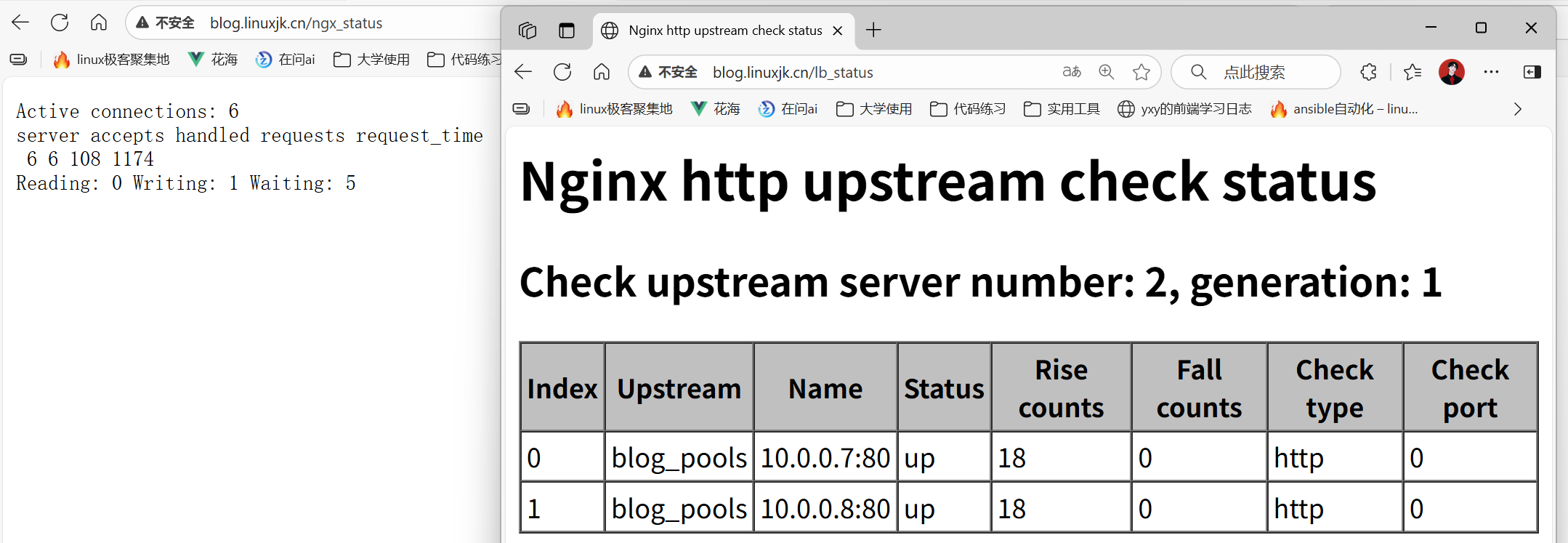This screenshot has height=543, width=1568.
Task: Refresh the lb_status page
Action: pos(562,72)
